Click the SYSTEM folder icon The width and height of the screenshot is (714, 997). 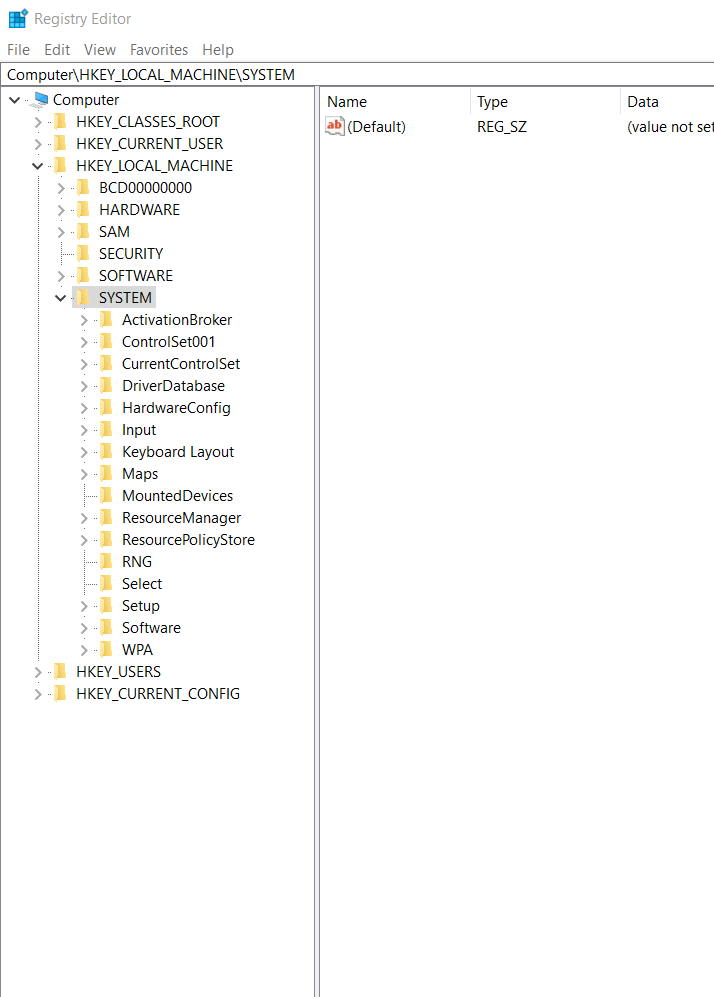[x=83, y=298]
